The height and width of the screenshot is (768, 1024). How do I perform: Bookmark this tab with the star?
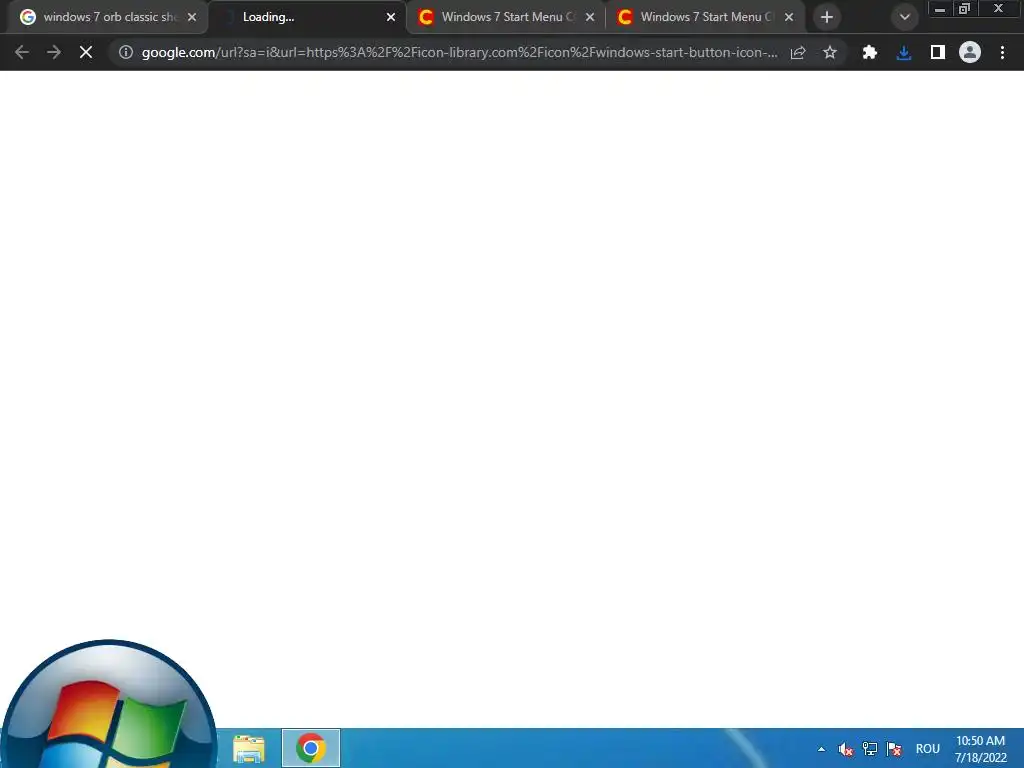[829, 52]
